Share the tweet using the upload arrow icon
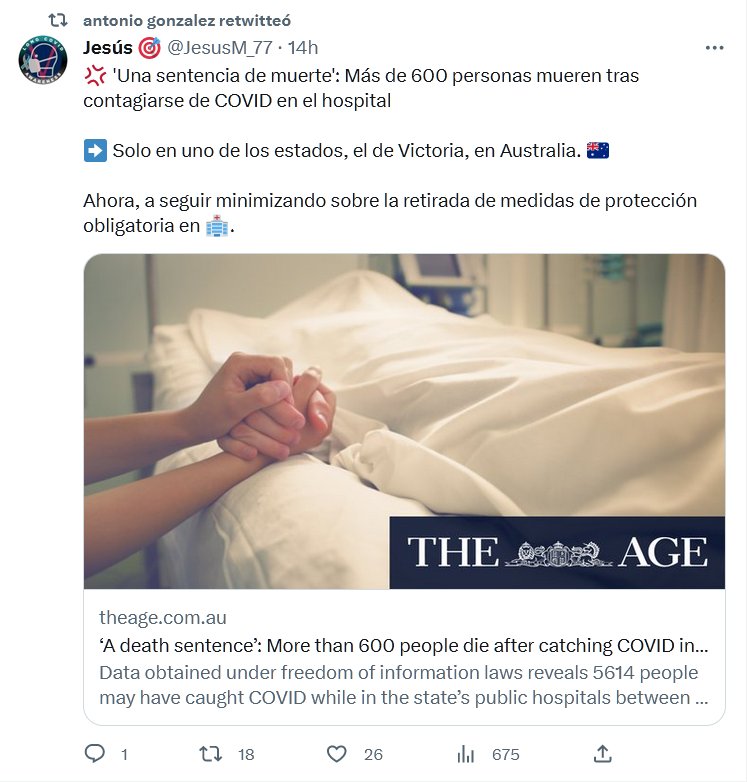This screenshot has height=782, width=748. point(602,754)
